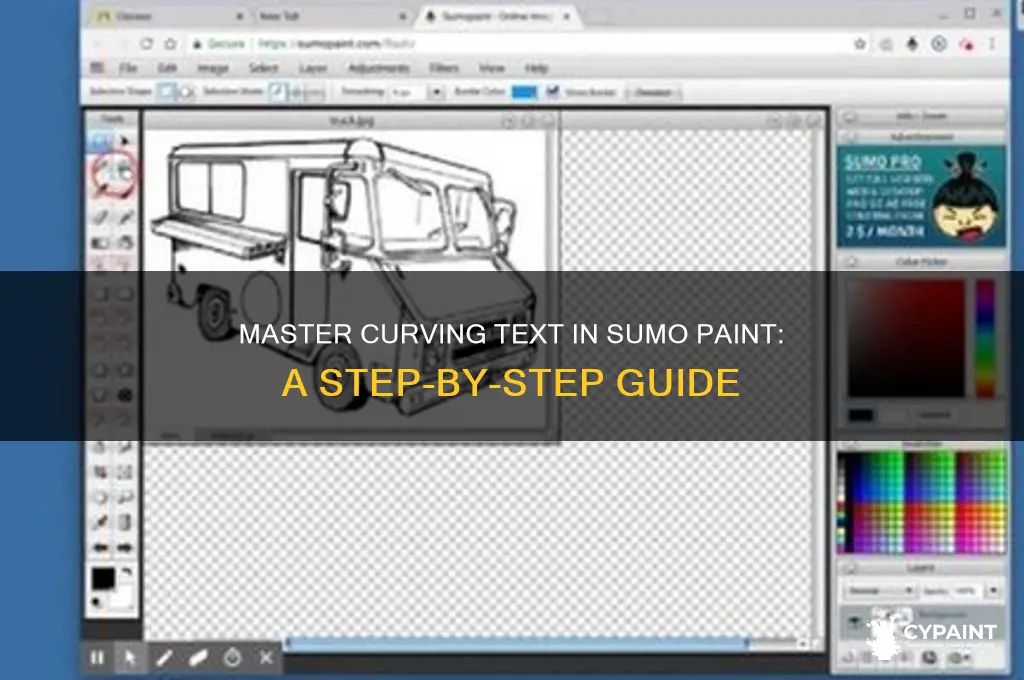Close the recorder annotation toolbar

click(266, 657)
